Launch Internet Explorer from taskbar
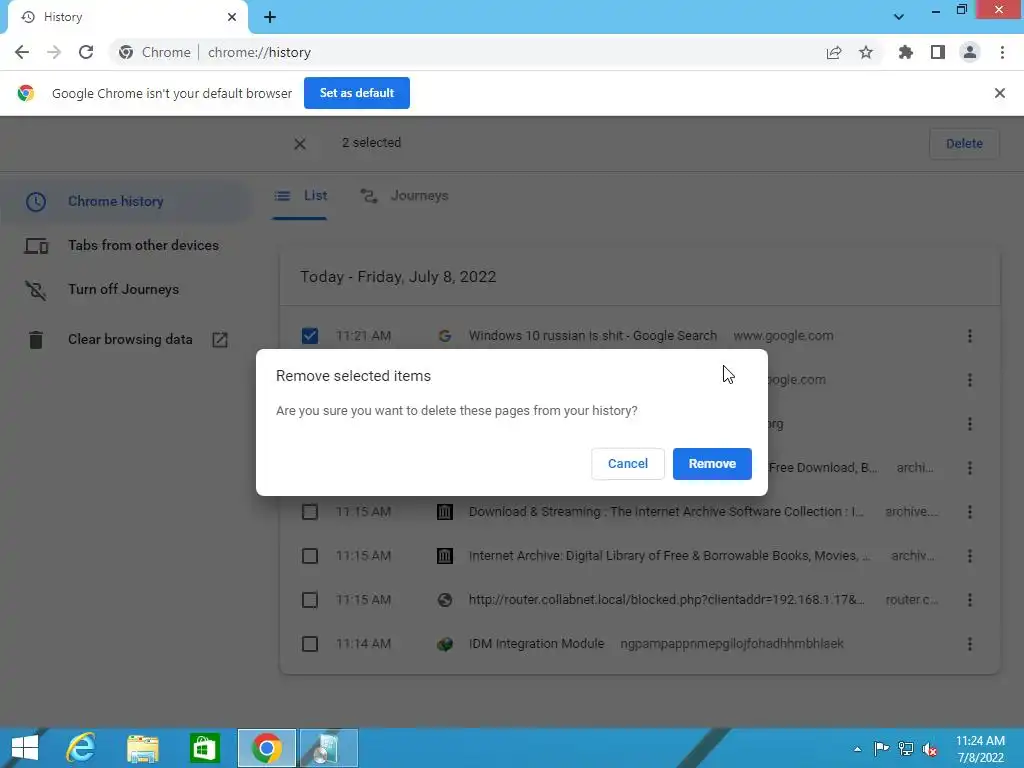Image resolution: width=1024 pixels, height=768 pixels. (82, 748)
